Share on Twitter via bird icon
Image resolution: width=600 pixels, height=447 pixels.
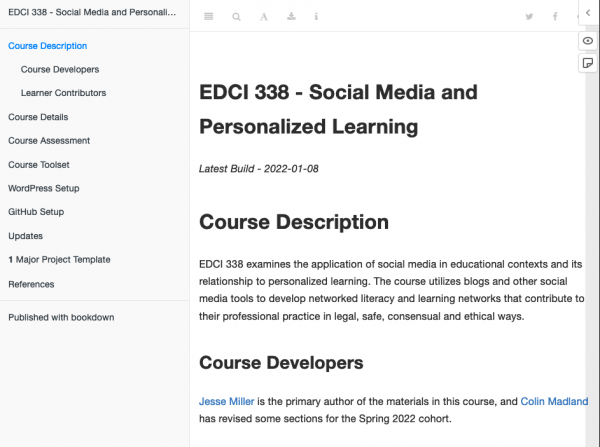tap(529, 16)
